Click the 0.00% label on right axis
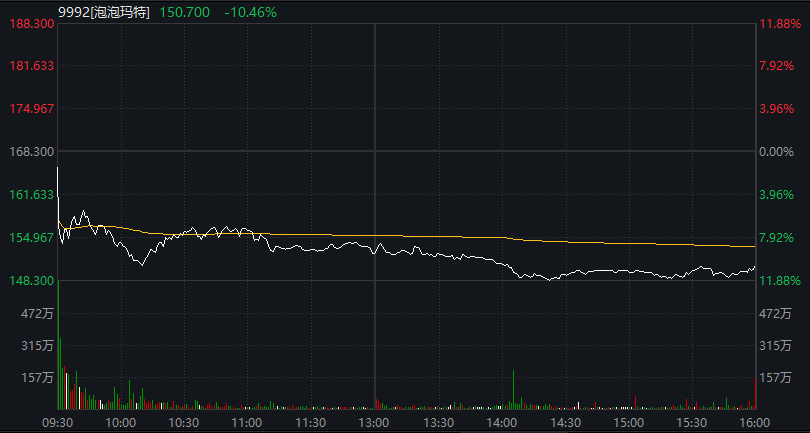Viewport: 810px width, 433px height. click(x=775, y=152)
